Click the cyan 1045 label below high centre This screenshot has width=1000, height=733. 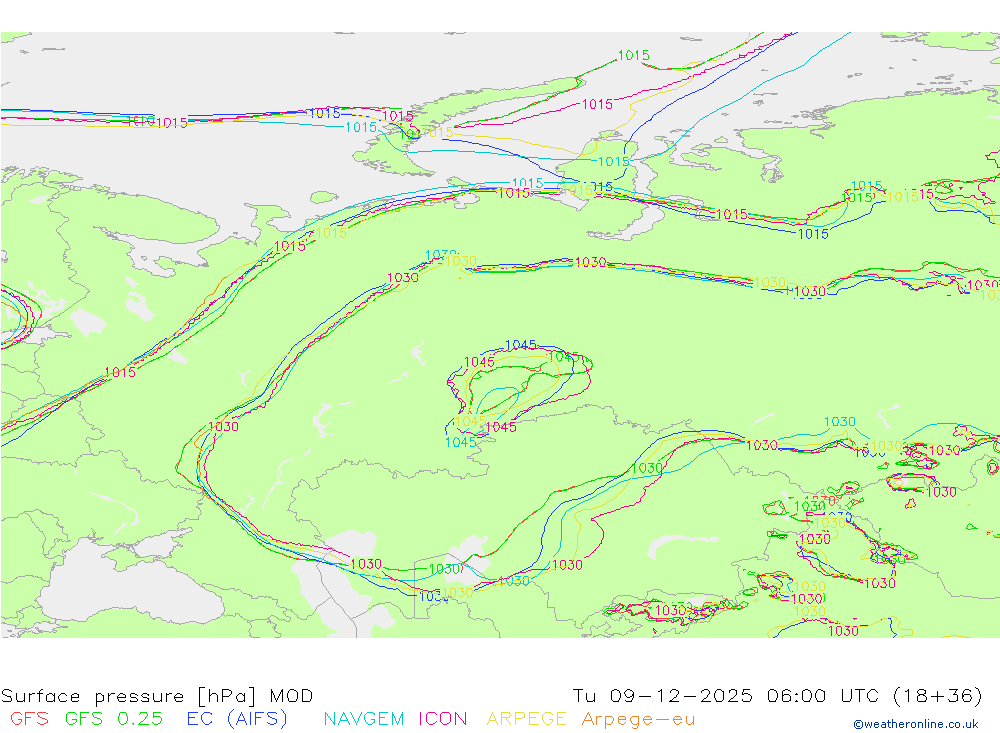[x=460, y=442]
